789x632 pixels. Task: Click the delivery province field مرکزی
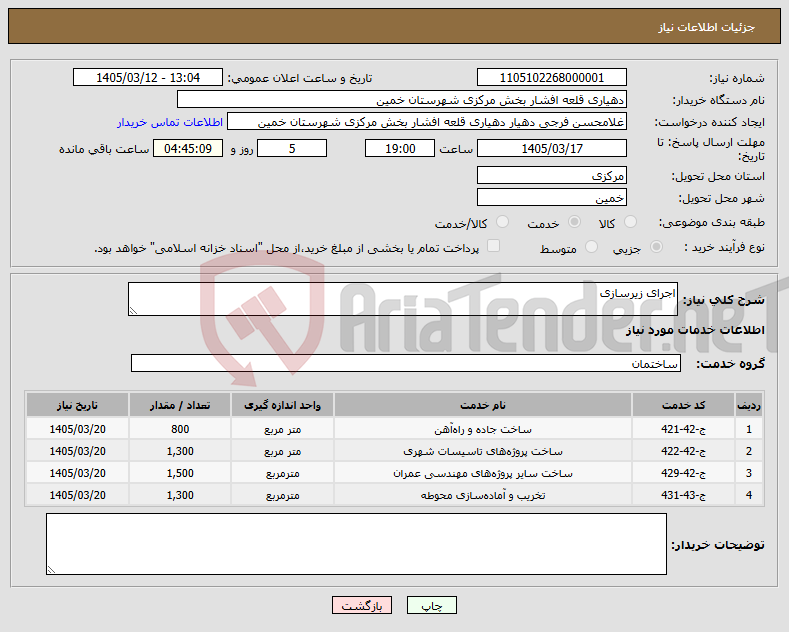click(x=551, y=176)
